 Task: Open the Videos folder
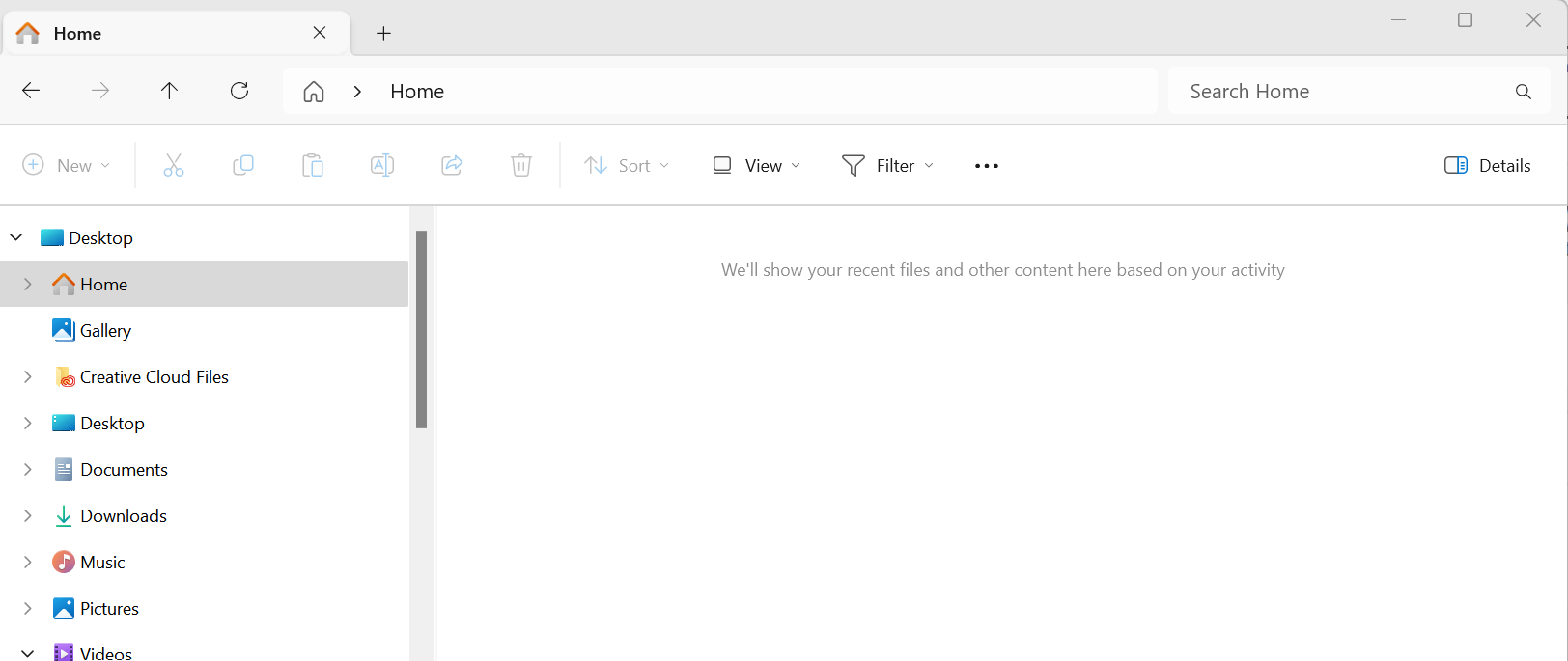pos(106,653)
